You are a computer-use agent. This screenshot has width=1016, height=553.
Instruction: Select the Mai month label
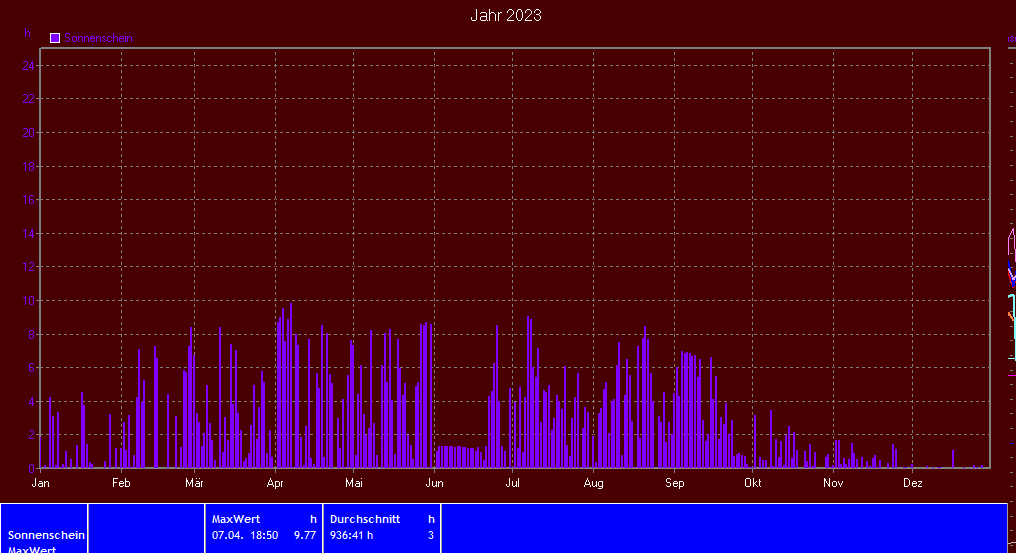(353, 483)
